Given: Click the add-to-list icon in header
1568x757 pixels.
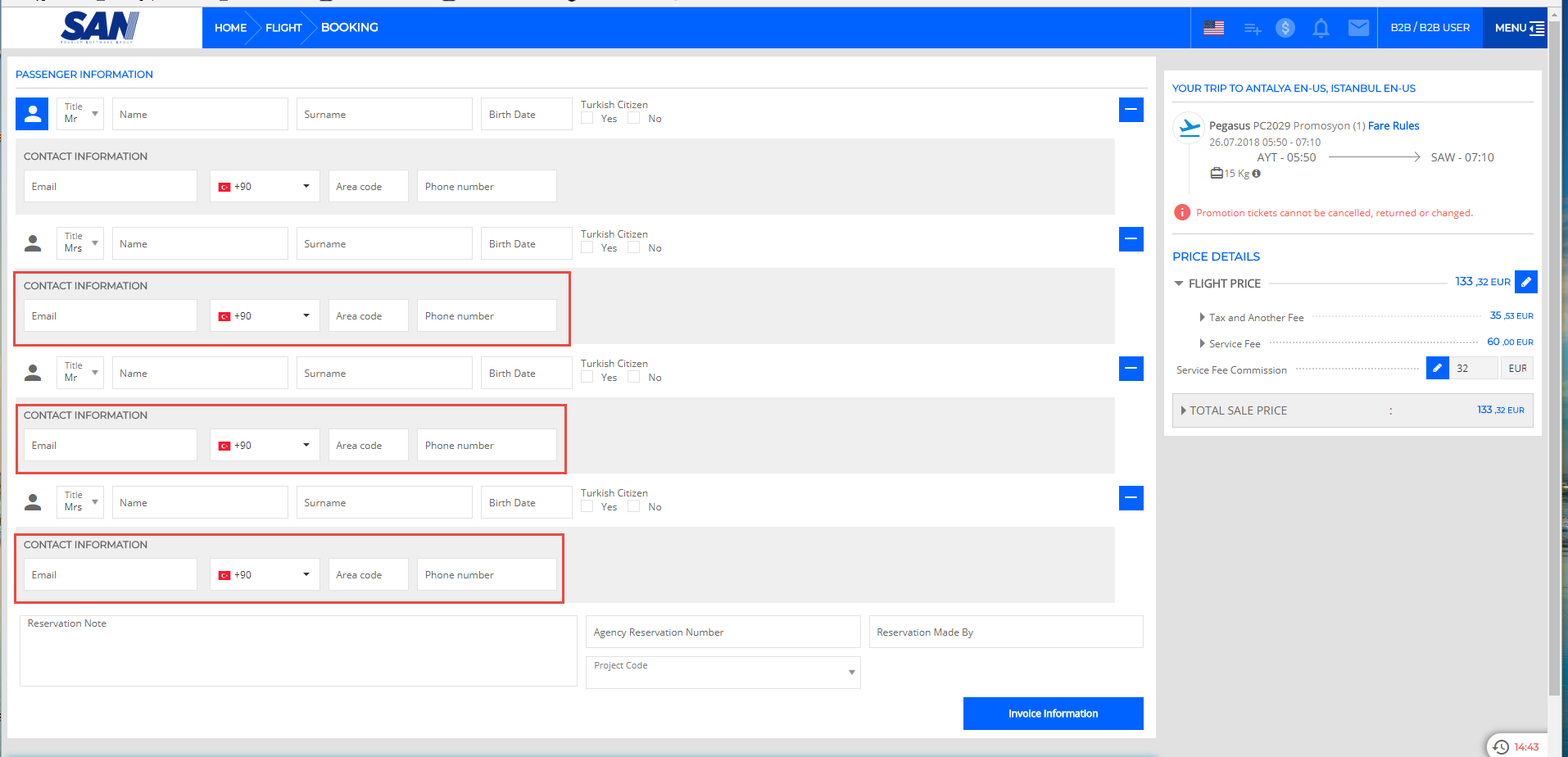Looking at the screenshot, I should [x=1252, y=29].
